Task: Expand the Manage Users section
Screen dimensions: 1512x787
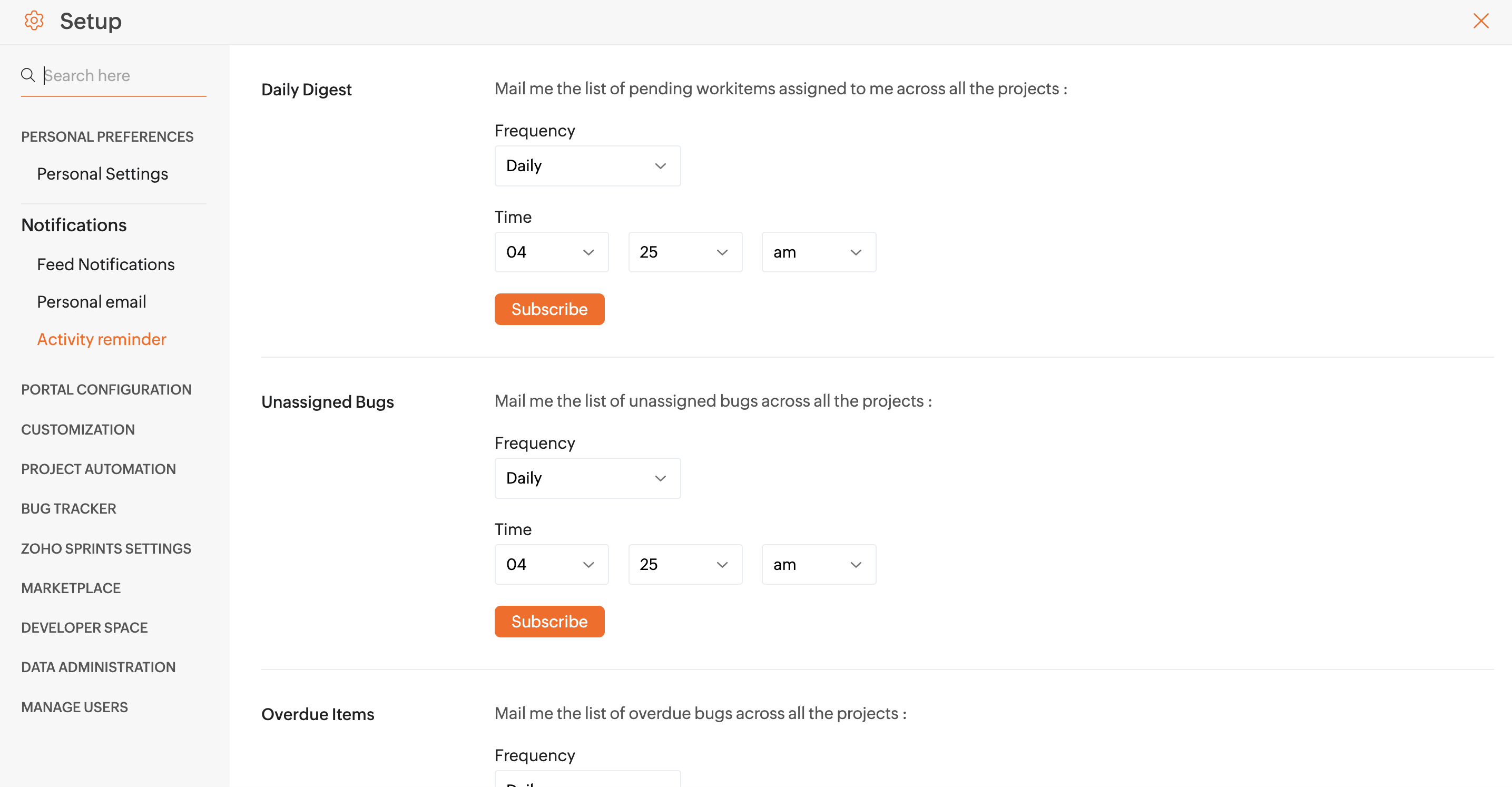Action: point(74,707)
